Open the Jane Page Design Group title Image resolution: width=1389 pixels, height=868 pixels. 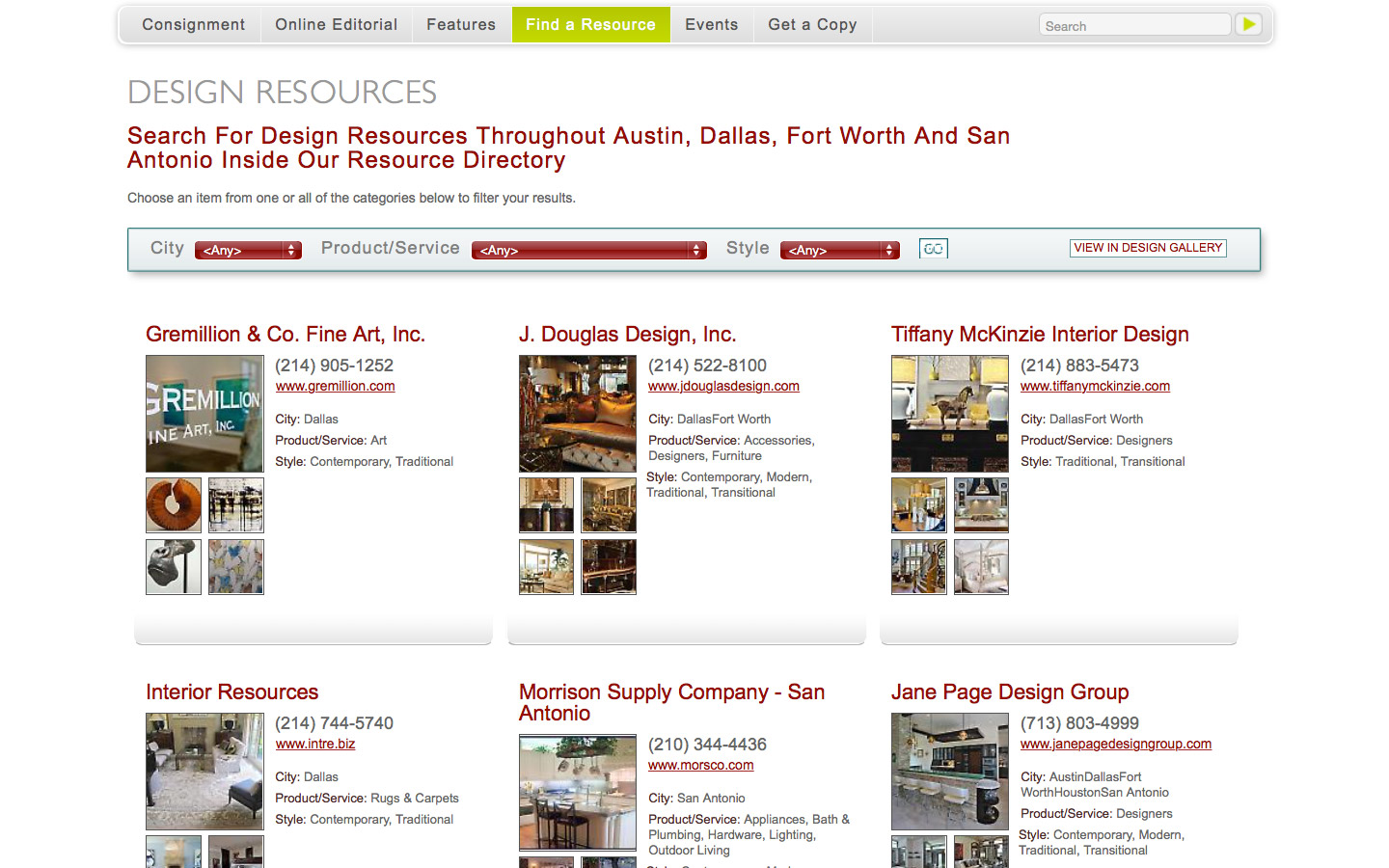[1010, 692]
